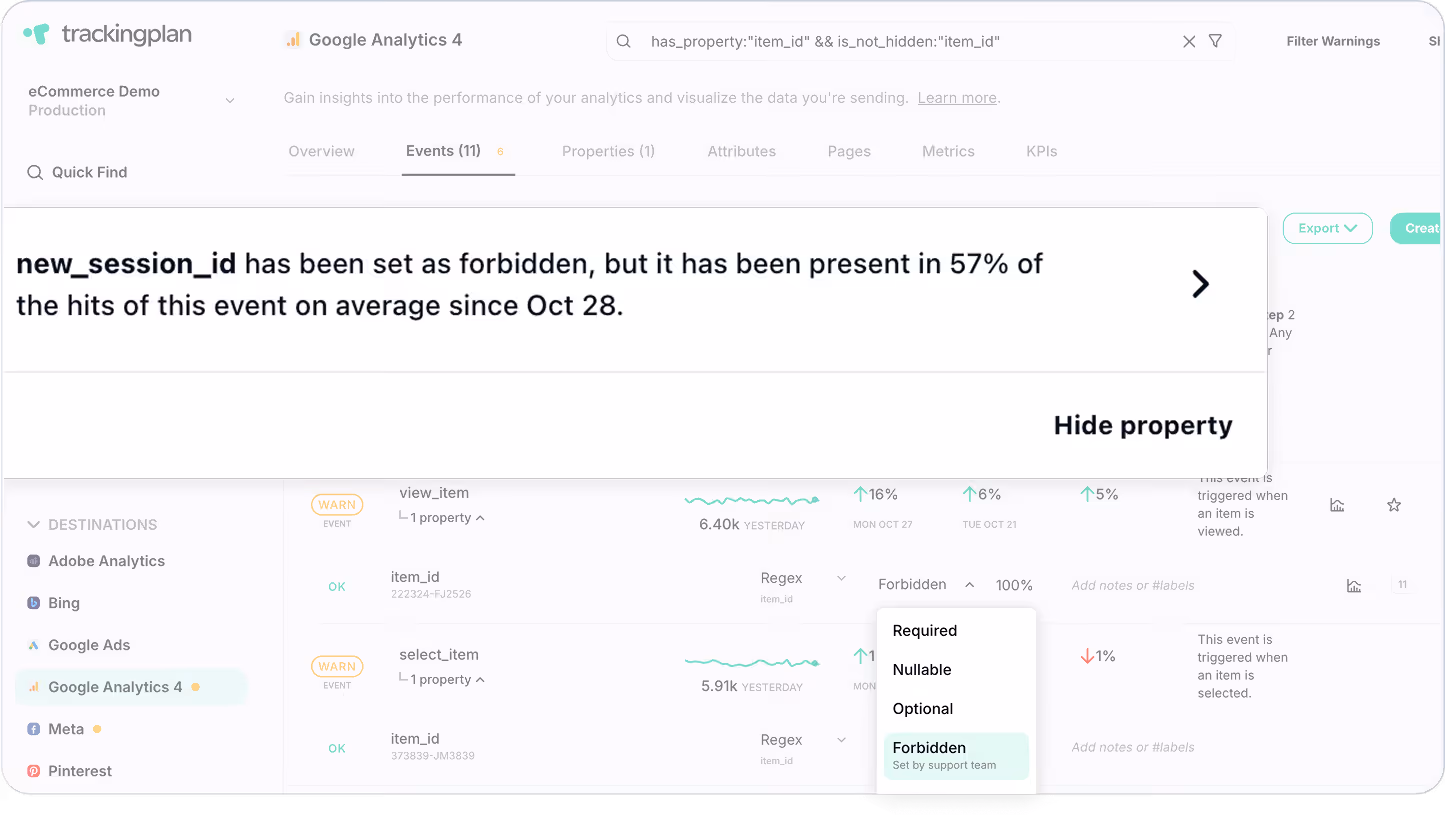Collapse the DESTINATIONS section
The width and height of the screenshot is (1445, 818).
[92, 524]
